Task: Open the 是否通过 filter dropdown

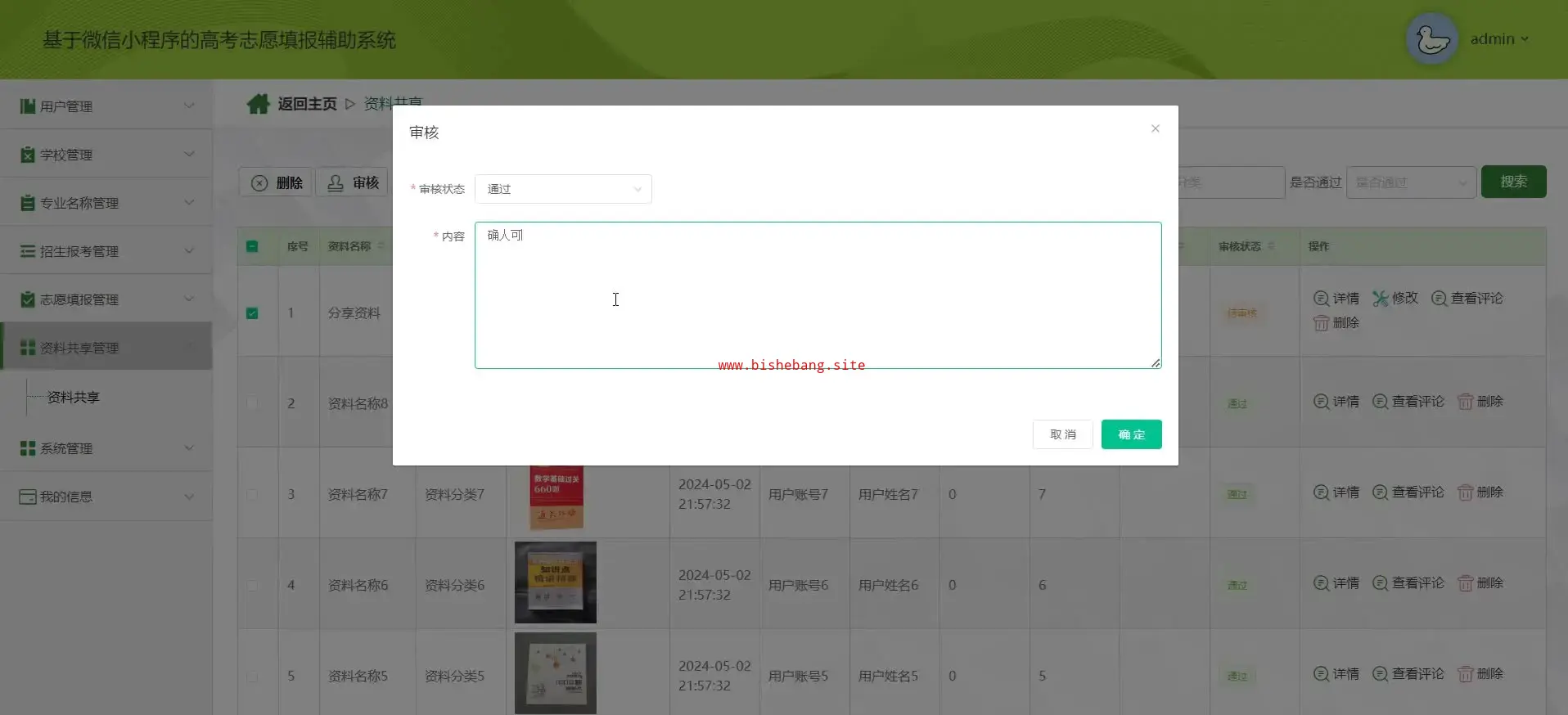Action: point(1411,182)
